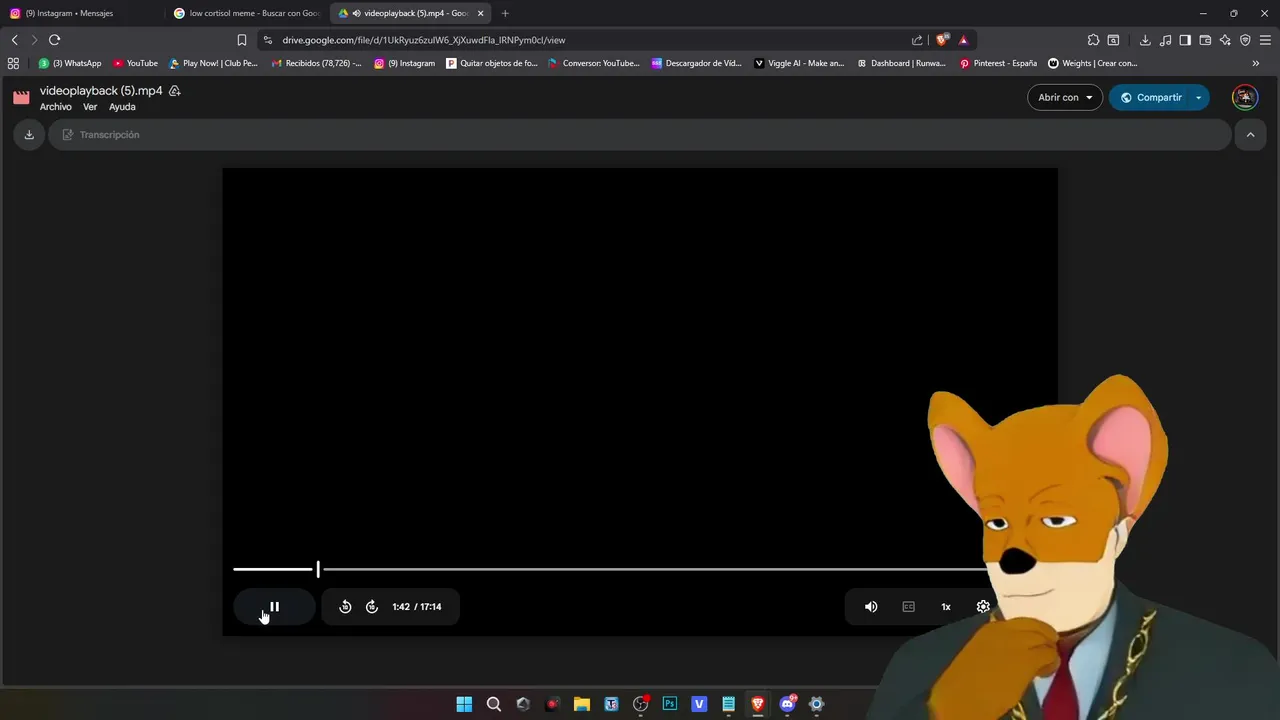Open the Quitar objetos de fo... bookmark
This screenshot has width=1280, height=720.
click(492, 63)
